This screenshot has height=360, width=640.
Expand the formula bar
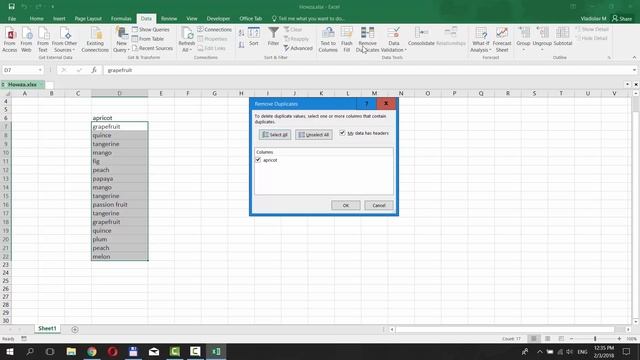(x=634, y=70)
